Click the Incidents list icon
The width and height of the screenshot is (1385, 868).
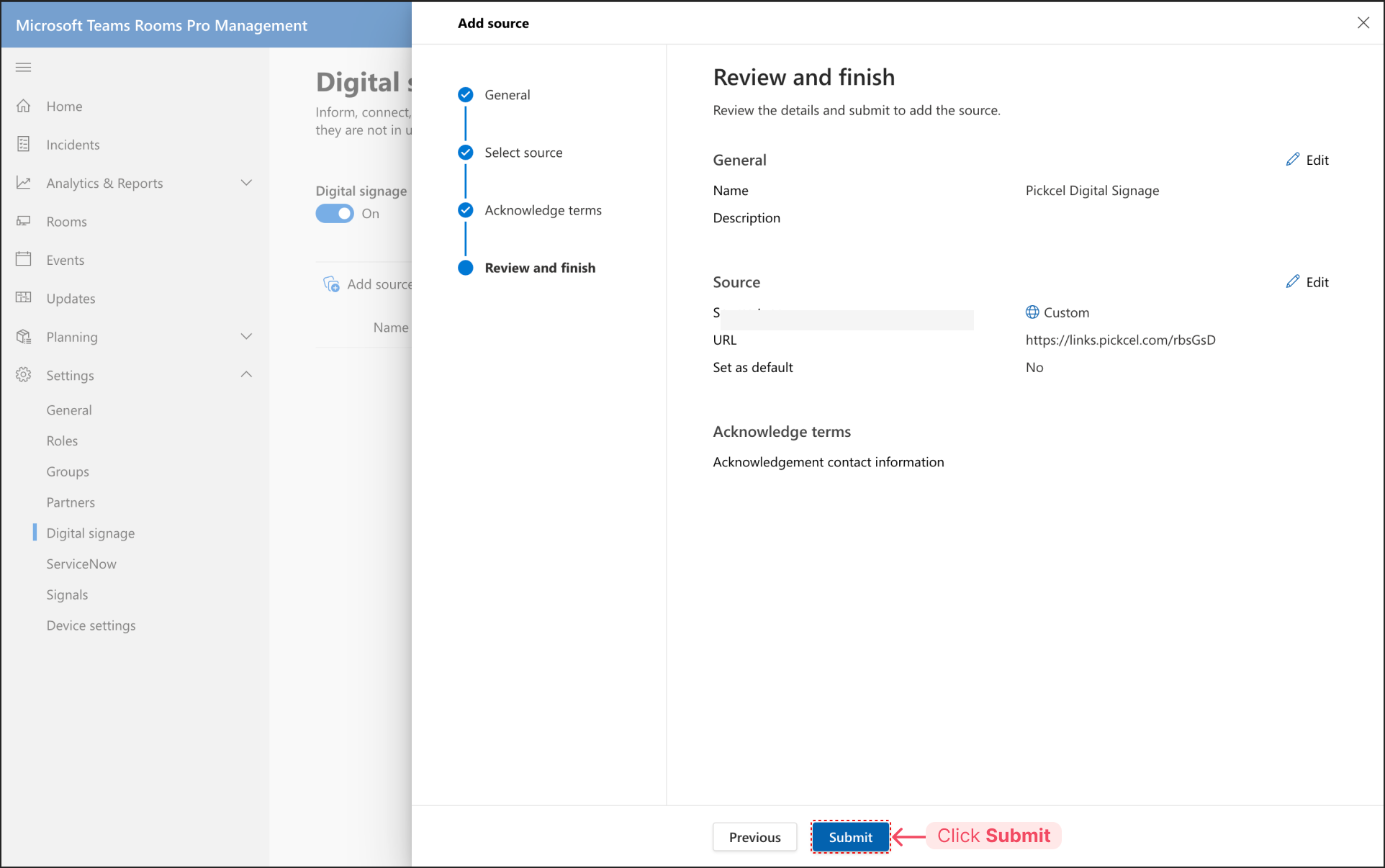coord(24,145)
